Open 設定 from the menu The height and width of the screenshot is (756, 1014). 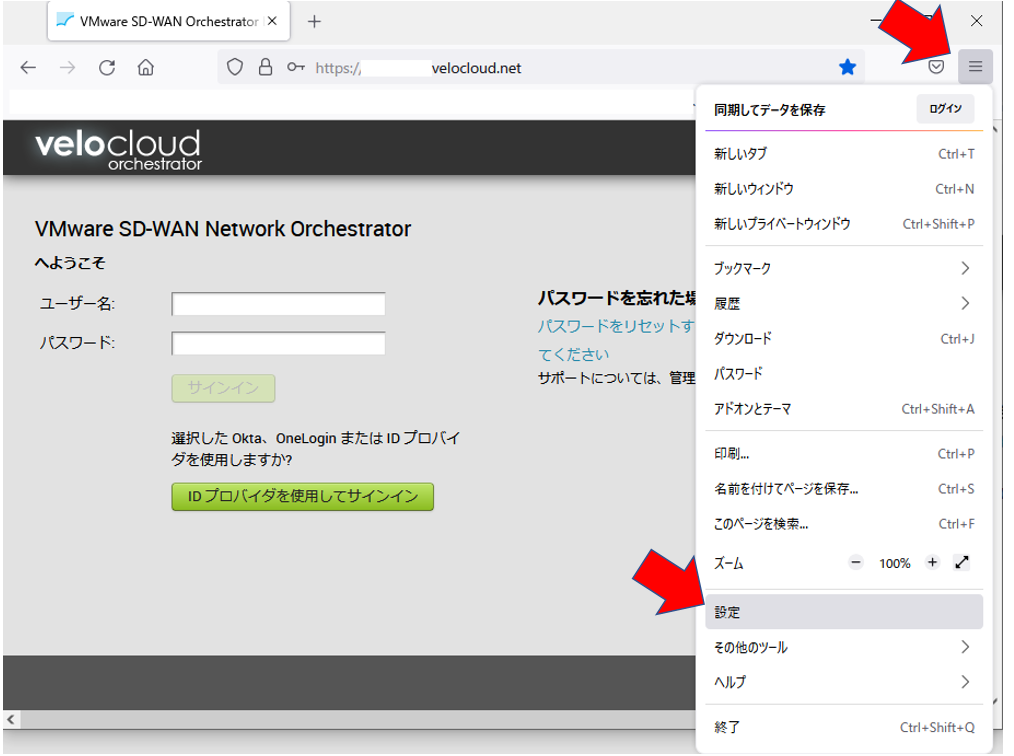tap(844, 612)
